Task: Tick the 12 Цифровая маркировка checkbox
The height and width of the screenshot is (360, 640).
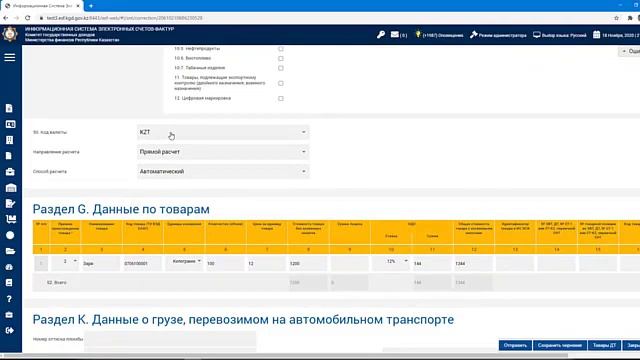Action: pos(281,98)
